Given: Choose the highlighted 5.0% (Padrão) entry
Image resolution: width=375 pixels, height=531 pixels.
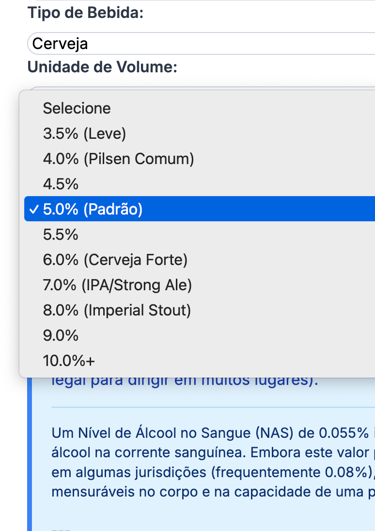Looking at the screenshot, I should point(200,209).
